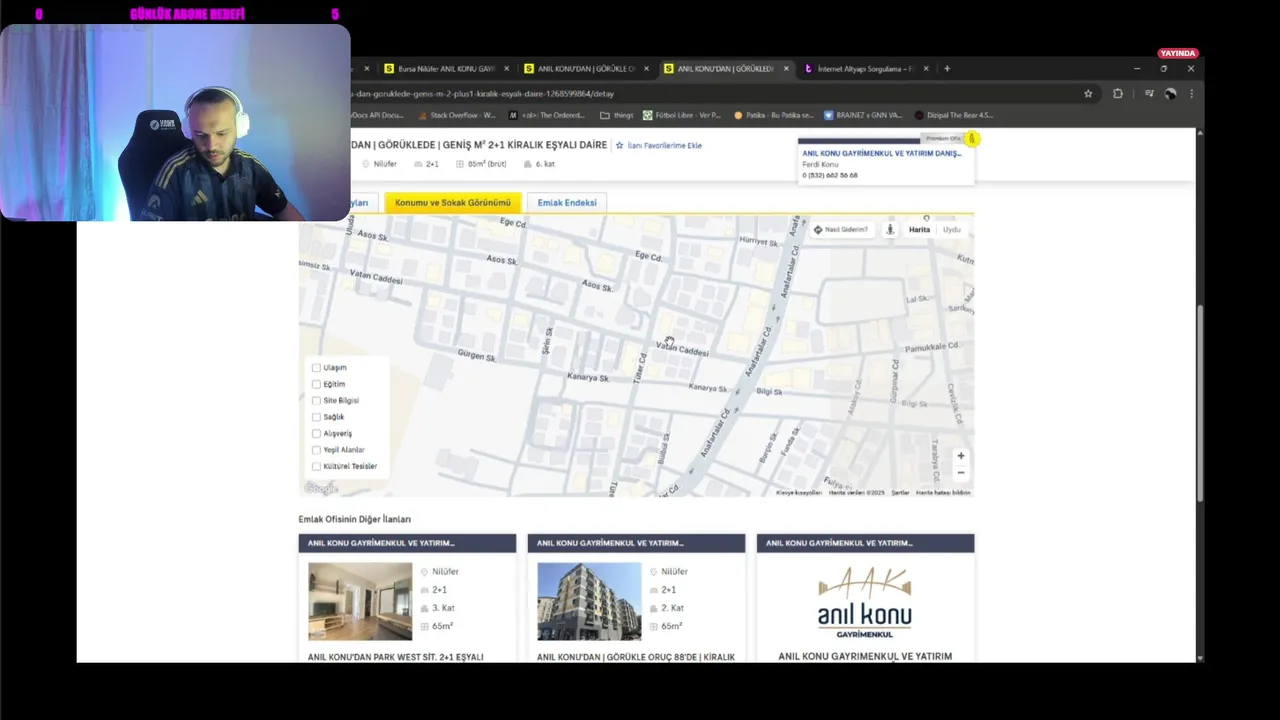Switch map to Harita view
Screen dimensions: 1280x720
pos(919,230)
